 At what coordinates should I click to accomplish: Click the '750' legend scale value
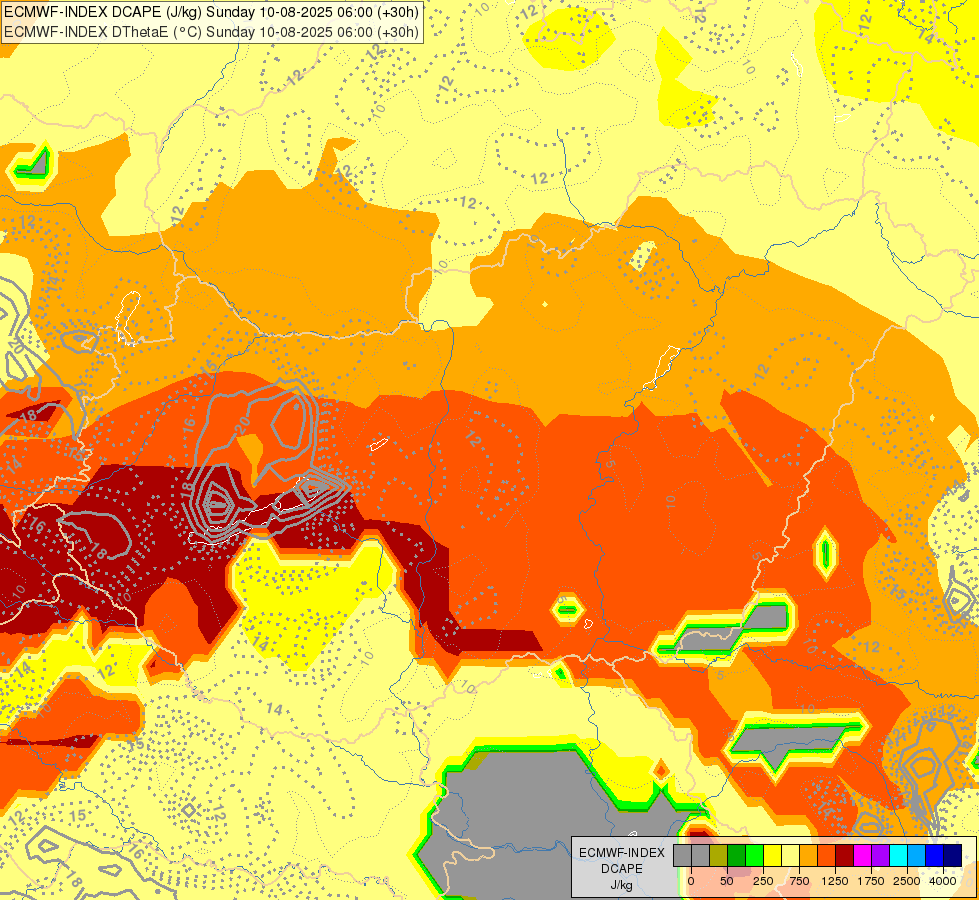799,881
